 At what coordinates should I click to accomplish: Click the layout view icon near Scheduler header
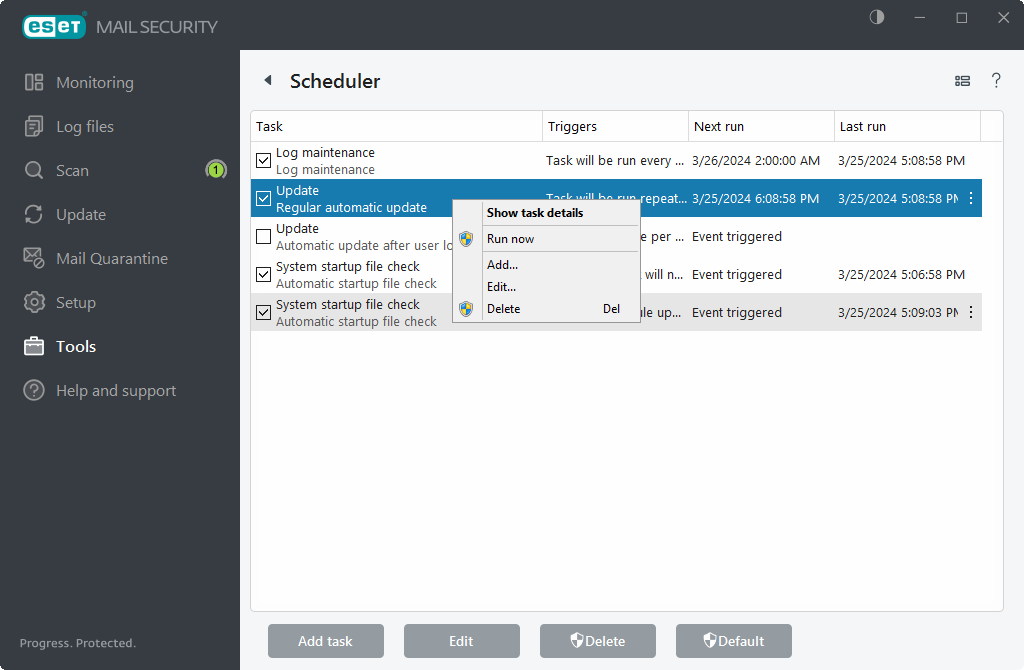tap(962, 81)
